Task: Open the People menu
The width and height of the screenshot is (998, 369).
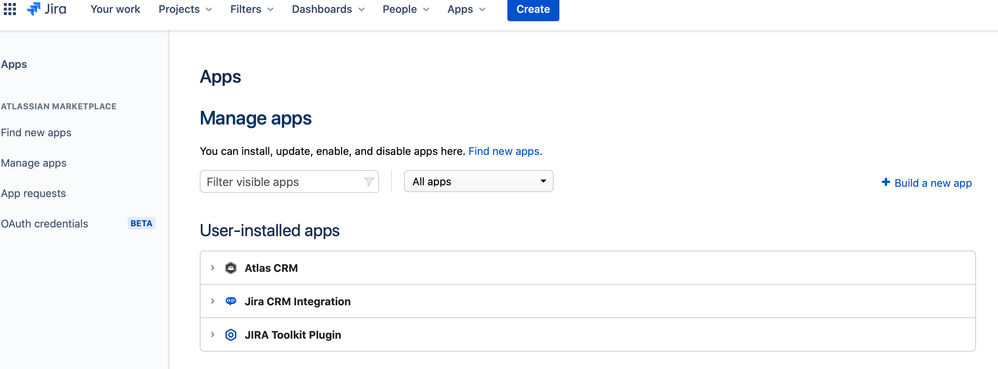Action: click(x=406, y=10)
